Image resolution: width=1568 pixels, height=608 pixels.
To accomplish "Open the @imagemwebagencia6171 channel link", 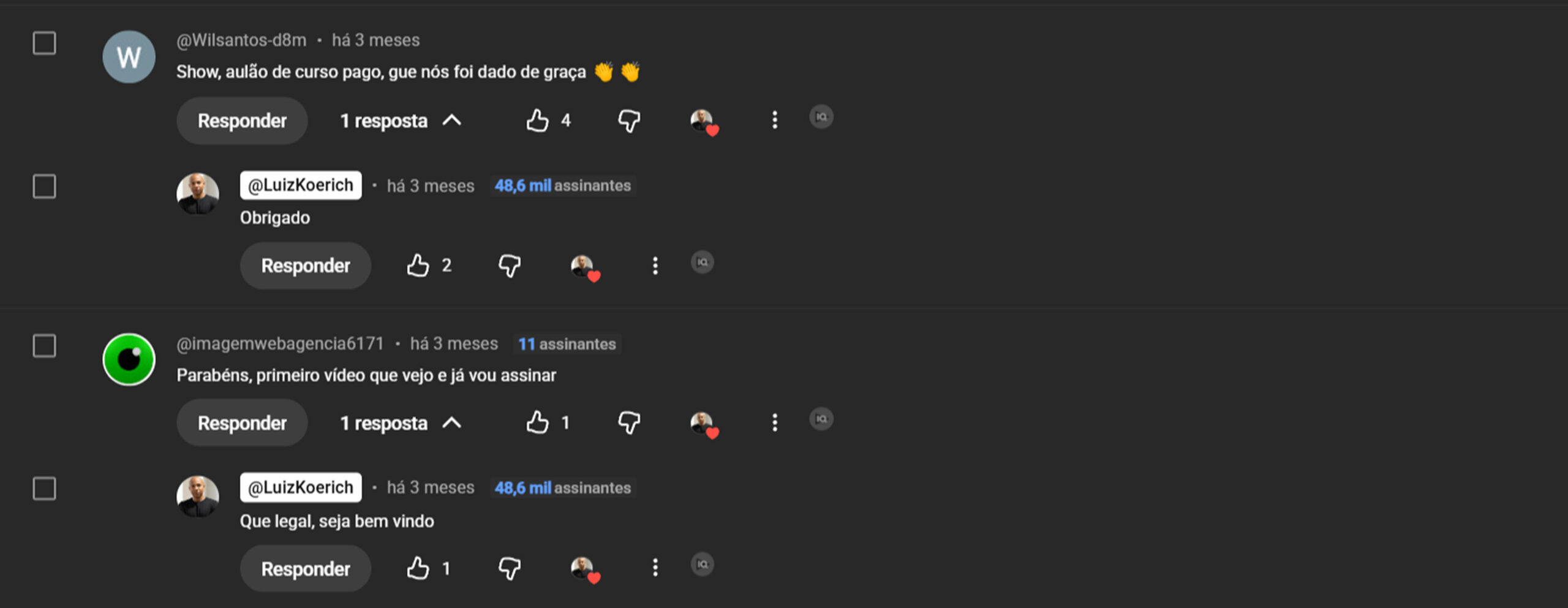I will pos(280,343).
